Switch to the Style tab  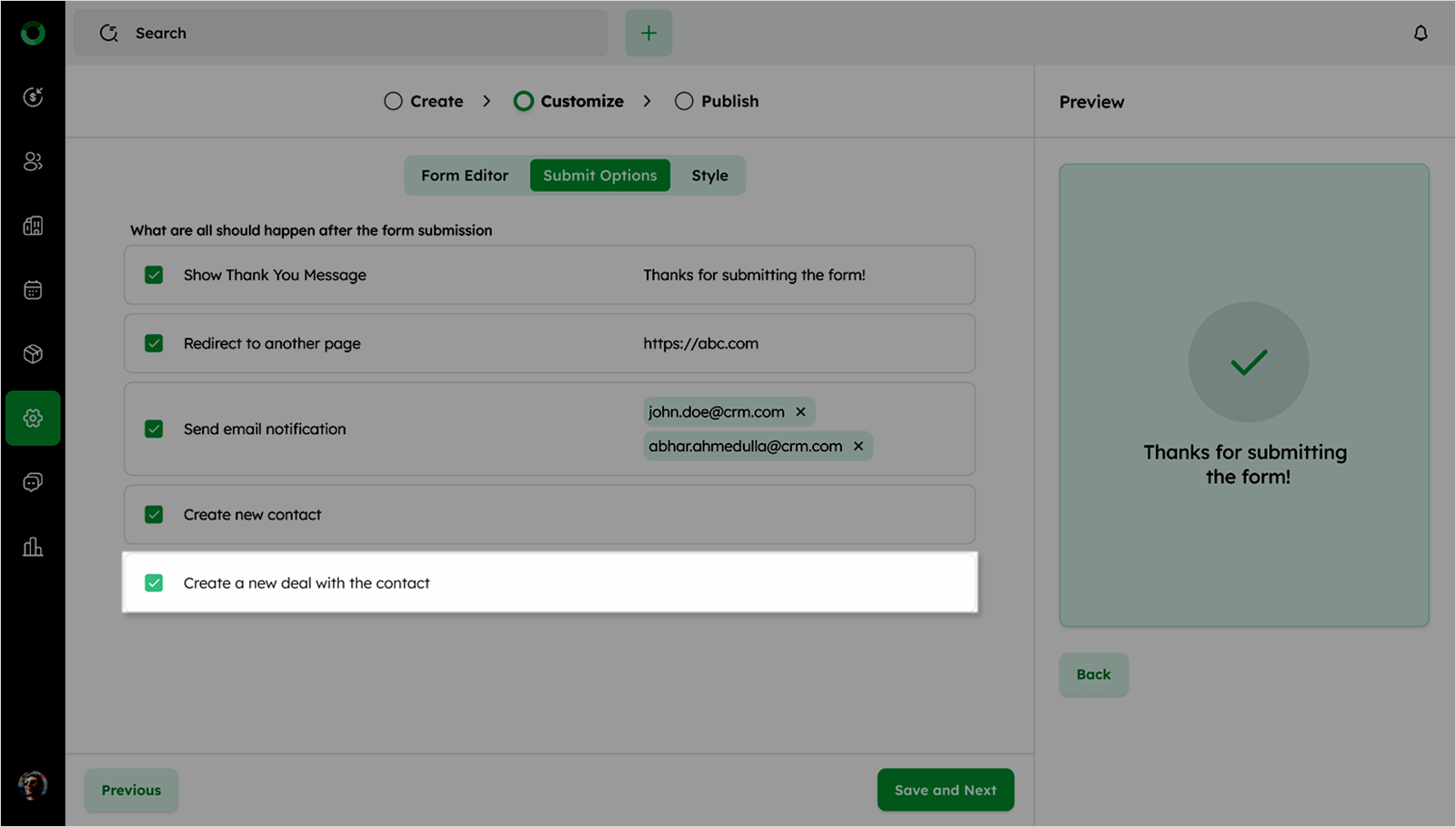709,176
